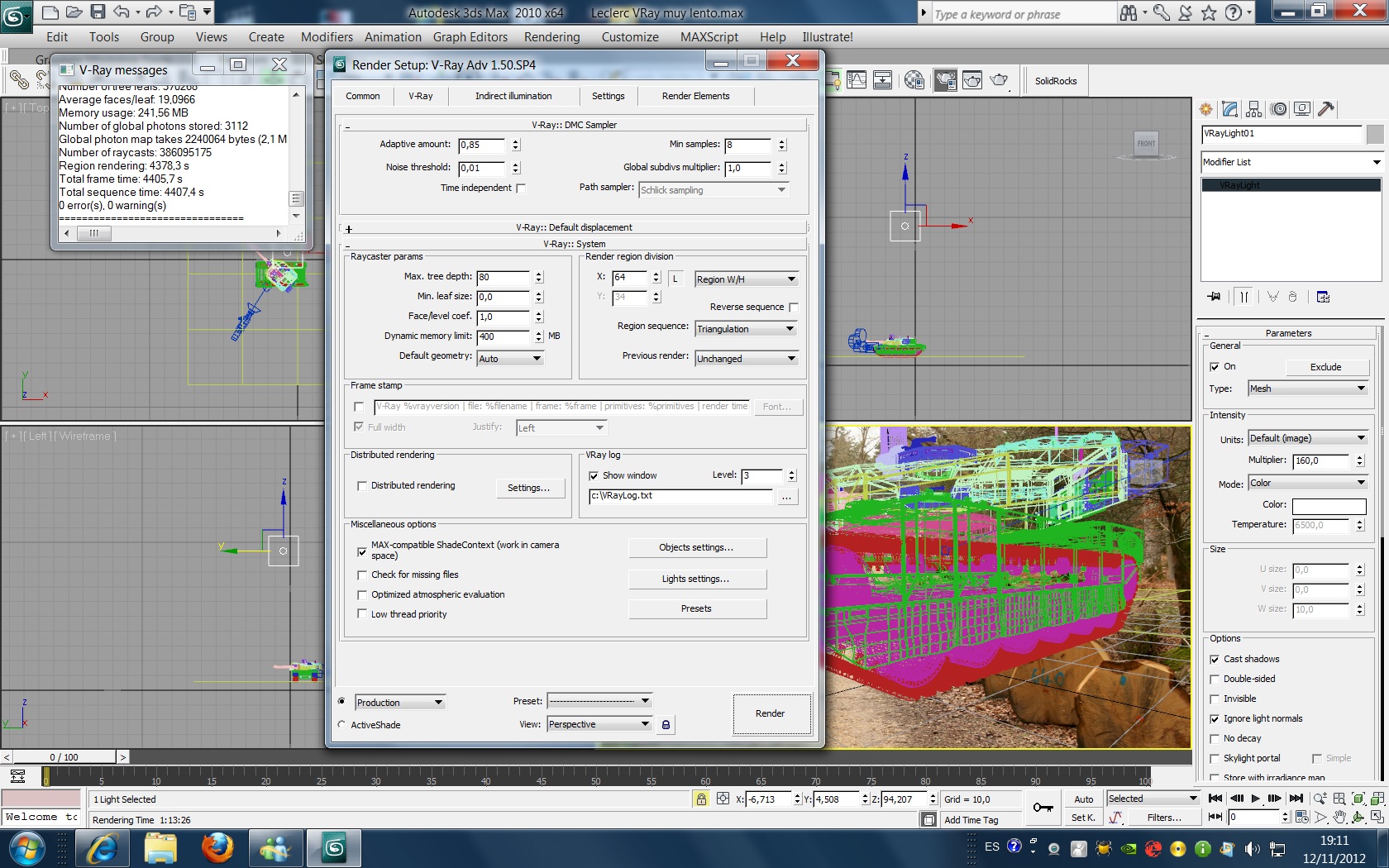Click the Redo arrow icon
Viewport: 1389px width, 868px height.
coord(154,12)
